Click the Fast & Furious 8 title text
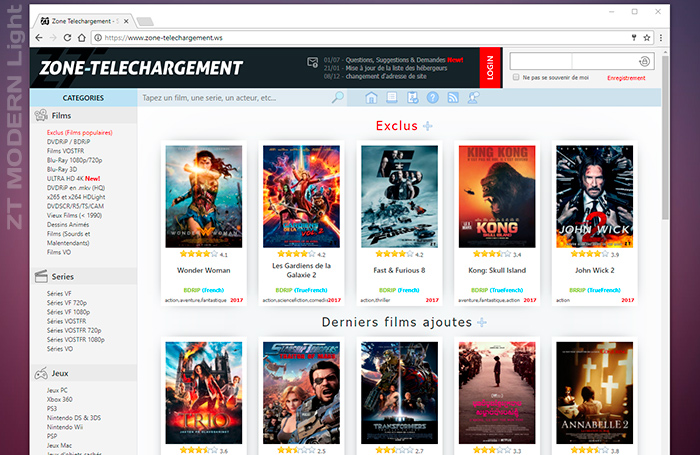Image resolution: width=700 pixels, height=455 pixels. pos(399,270)
